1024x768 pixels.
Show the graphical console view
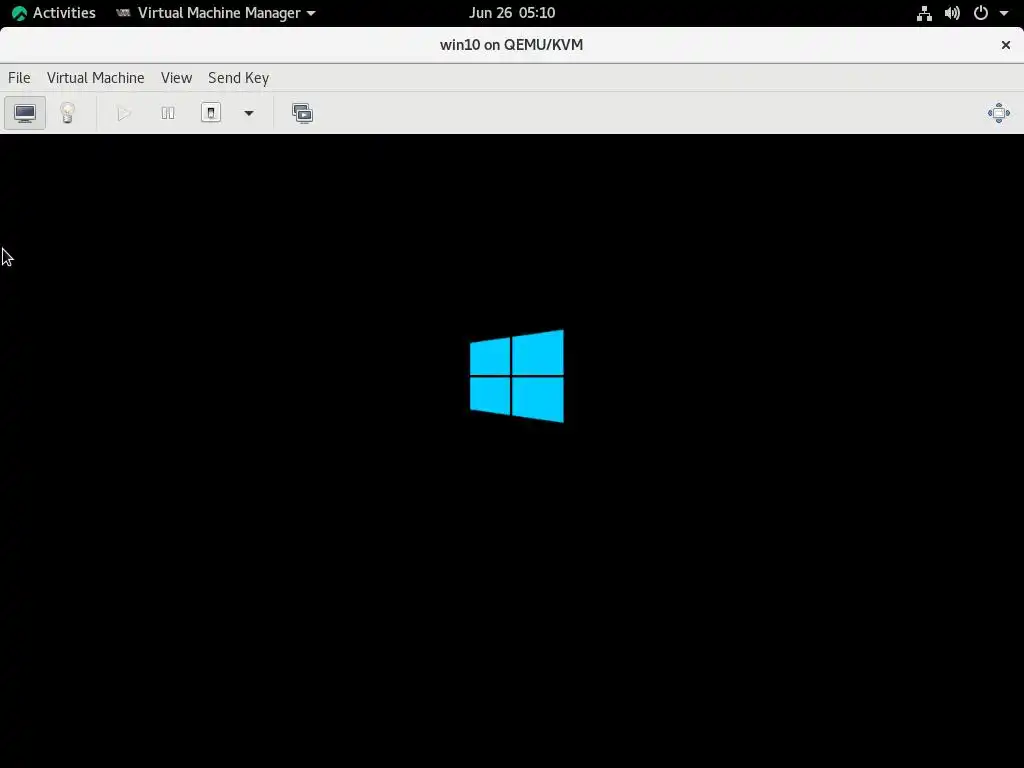click(25, 113)
